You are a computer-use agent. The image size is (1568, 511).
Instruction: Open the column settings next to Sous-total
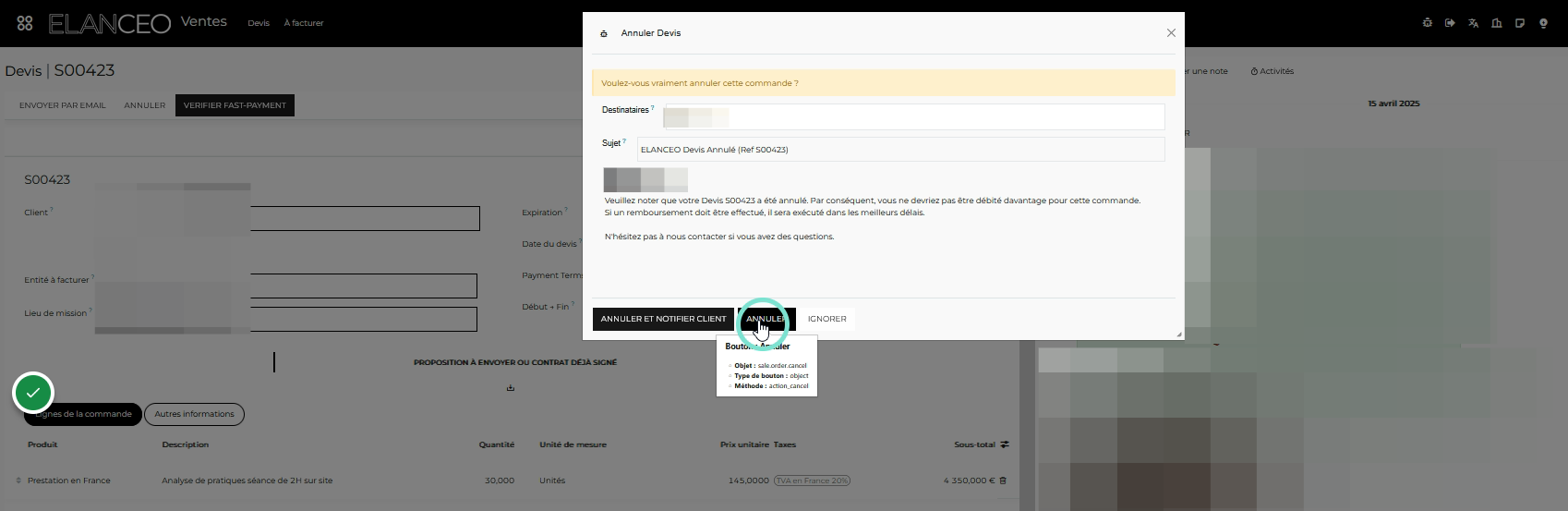point(1005,444)
